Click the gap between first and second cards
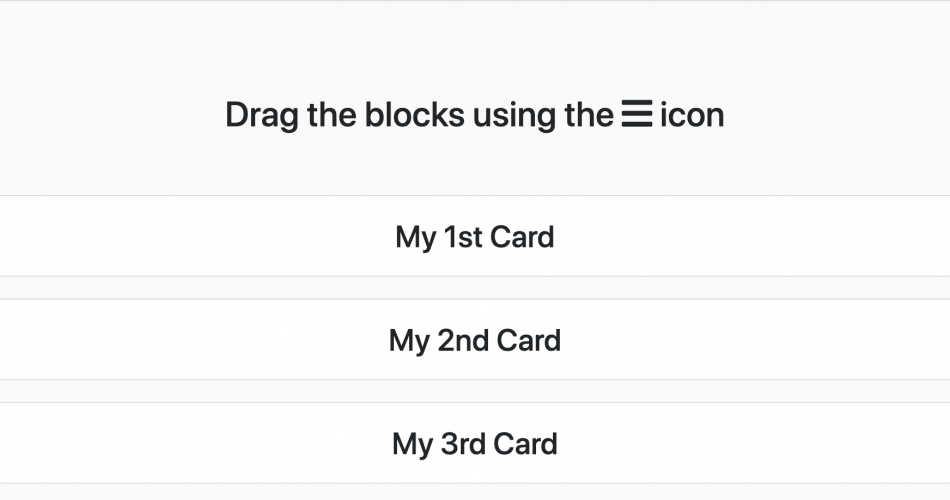 point(475,288)
